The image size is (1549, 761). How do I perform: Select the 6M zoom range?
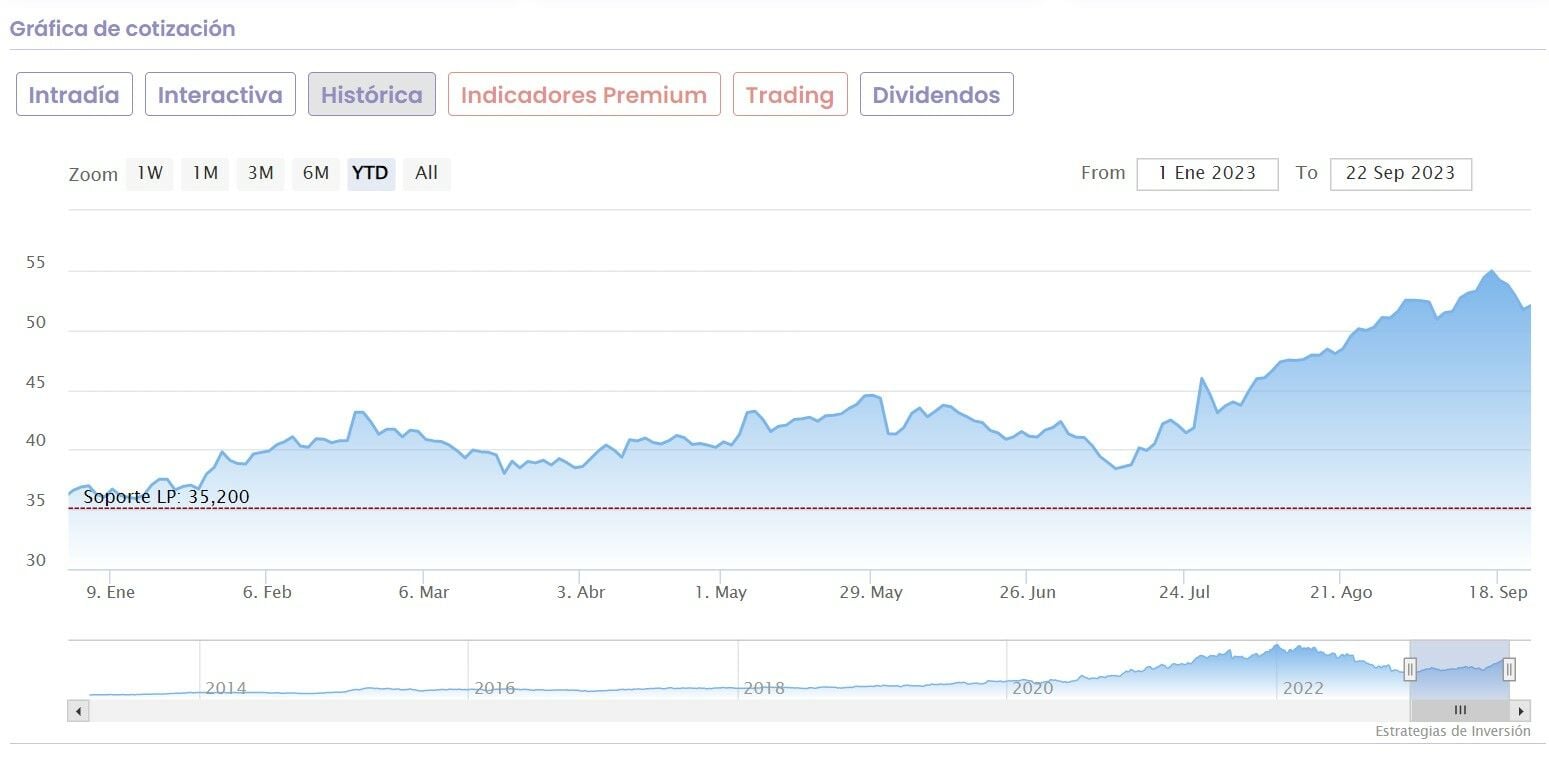316,173
